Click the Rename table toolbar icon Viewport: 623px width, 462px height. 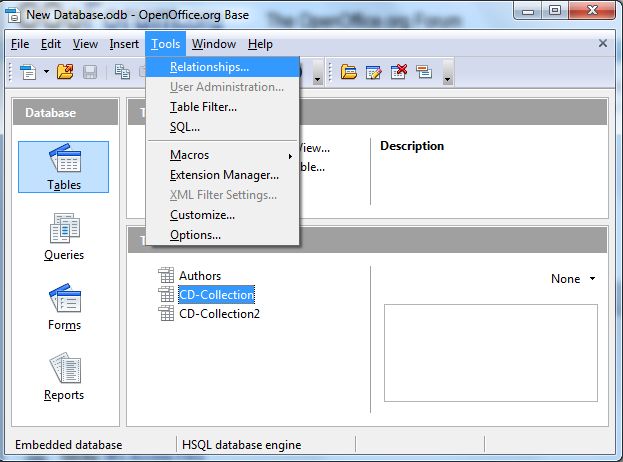coord(424,72)
